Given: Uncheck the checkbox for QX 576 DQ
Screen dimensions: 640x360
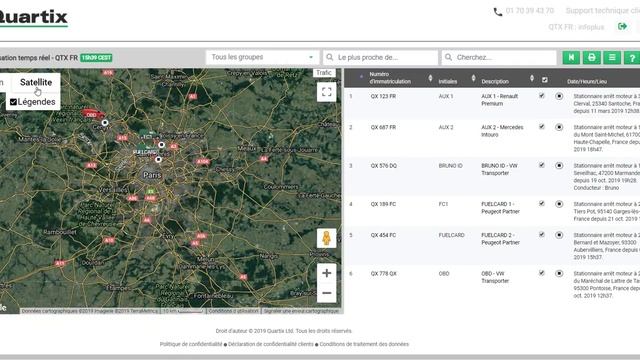Looking at the screenshot, I should click(x=542, y=165).
